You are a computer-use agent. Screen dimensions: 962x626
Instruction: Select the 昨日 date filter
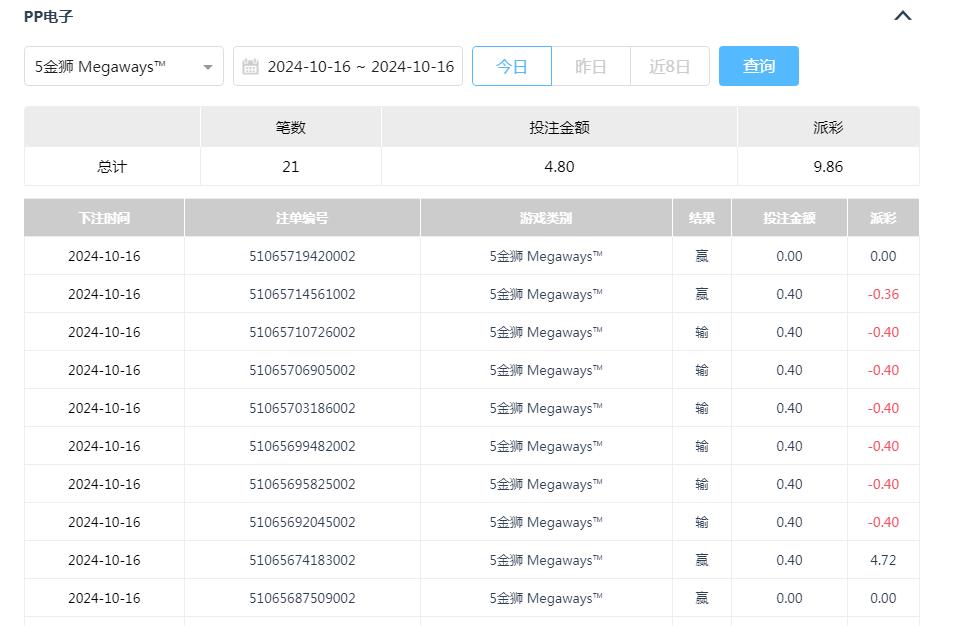(x=591, y=67)
